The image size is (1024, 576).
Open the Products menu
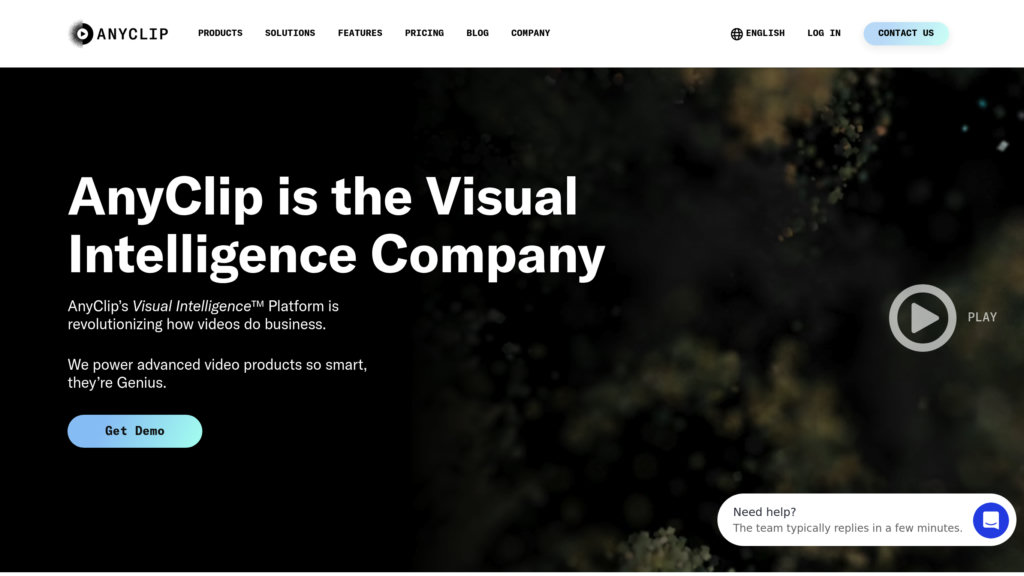tap(220, 33)
